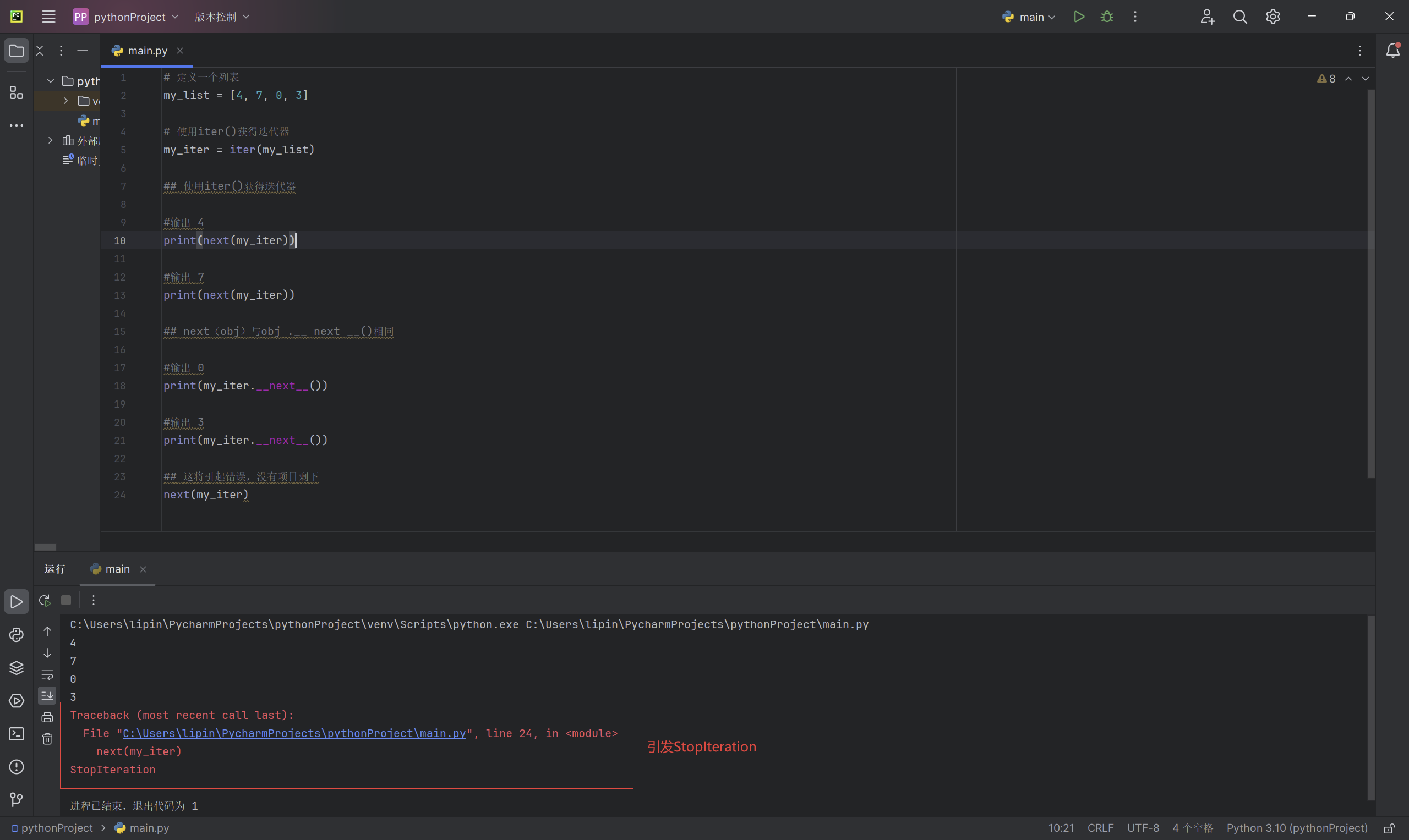The image size is (1409, 840).
Task: Collapse all in project panel
Action: point(40,51)
